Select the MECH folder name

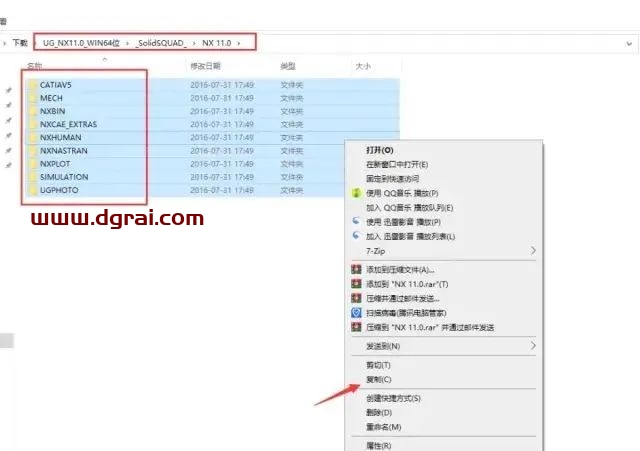[51, 98]
